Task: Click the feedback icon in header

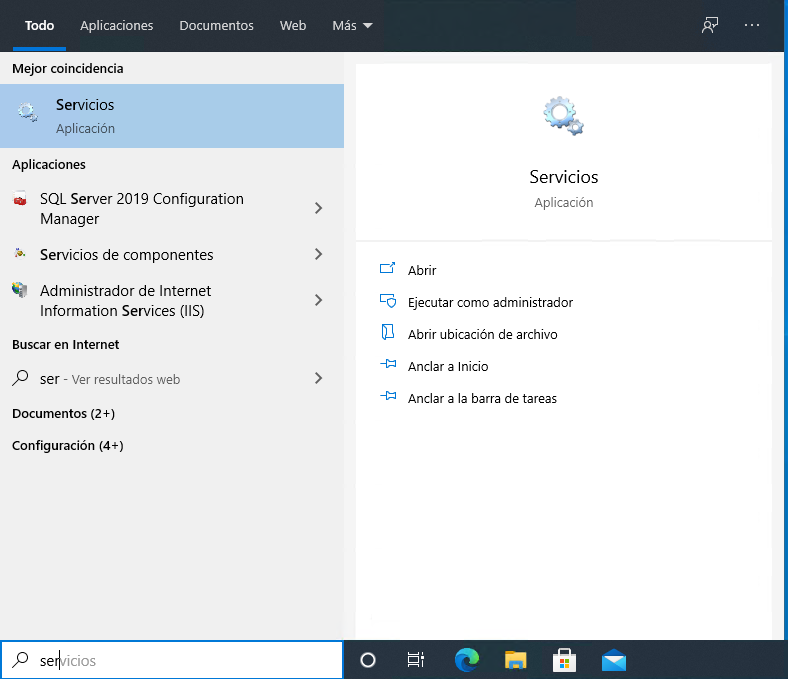Action: pyautogui.click(x=710, y=25)
